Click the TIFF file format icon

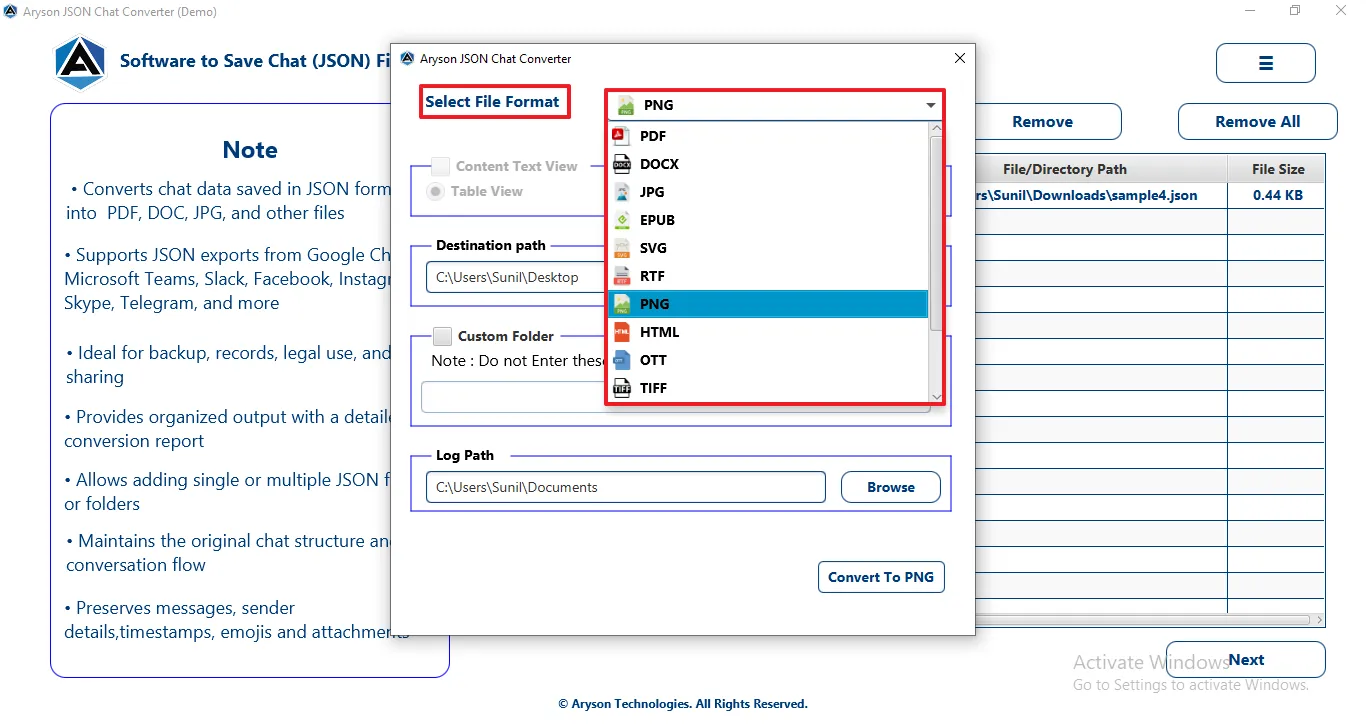click(x=621, y=388)
